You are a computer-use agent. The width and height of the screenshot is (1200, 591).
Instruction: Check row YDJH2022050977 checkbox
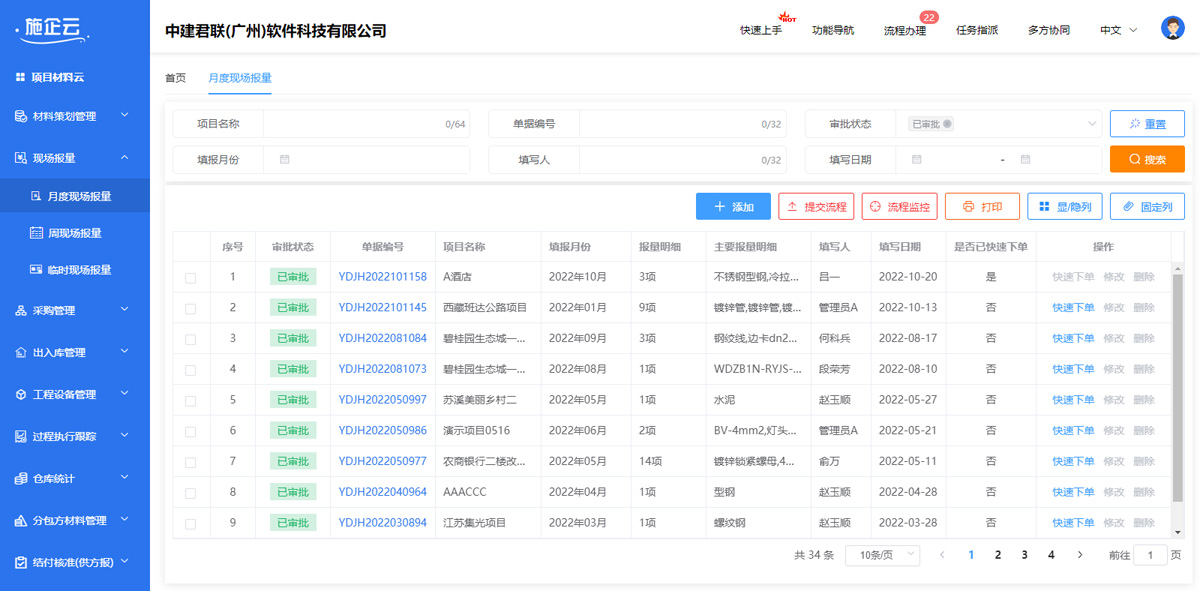point(190,463)
